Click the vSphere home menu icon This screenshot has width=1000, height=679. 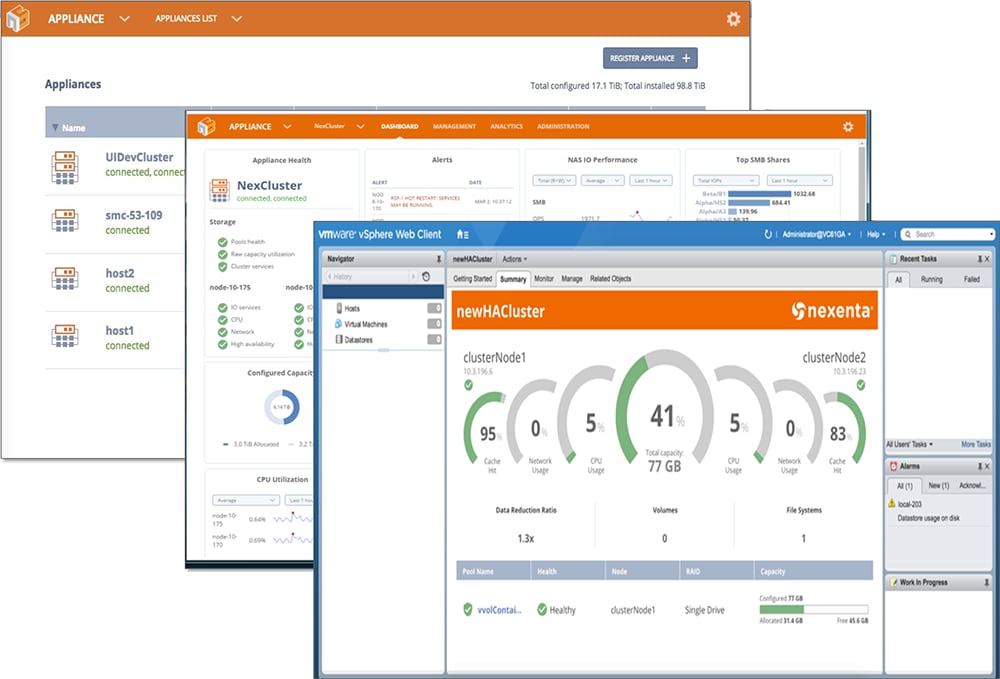pyautogui.click(x=462, y=234)
